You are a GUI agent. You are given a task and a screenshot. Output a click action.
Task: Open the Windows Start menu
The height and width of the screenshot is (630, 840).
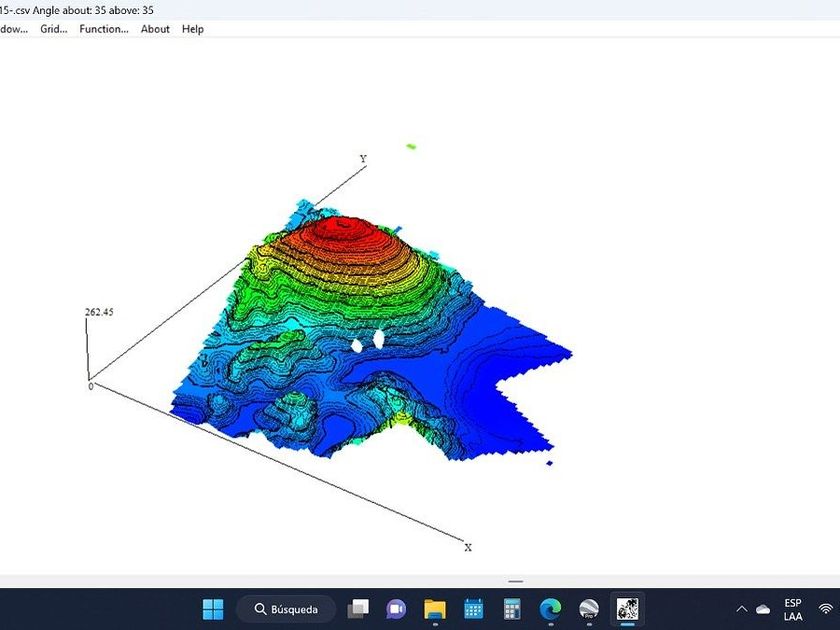[x=213, y=609]
